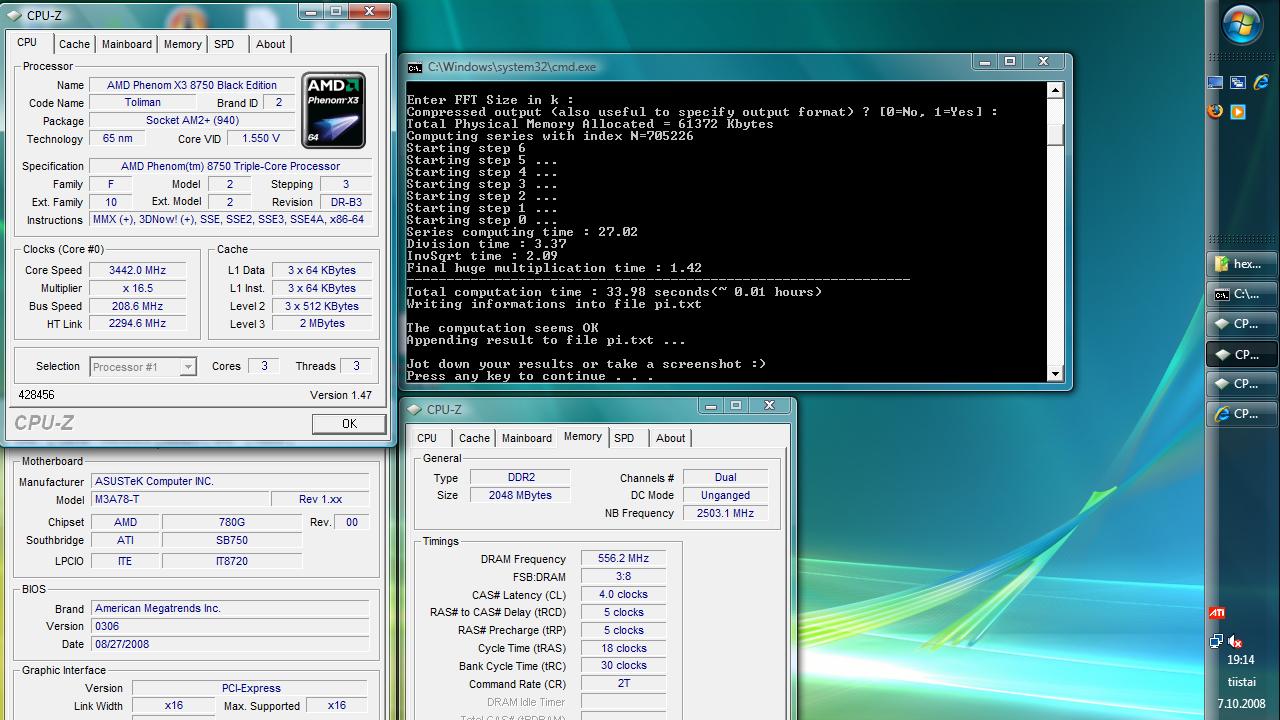Click the Instructions field listing MMX, SSE

point(231,219)
